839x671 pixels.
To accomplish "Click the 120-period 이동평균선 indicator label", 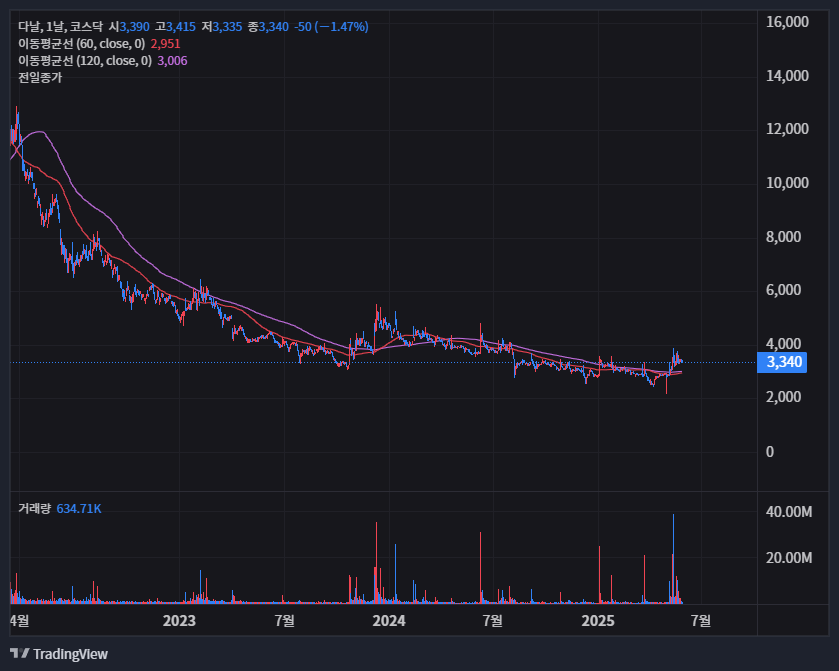I will pos(85,61).
